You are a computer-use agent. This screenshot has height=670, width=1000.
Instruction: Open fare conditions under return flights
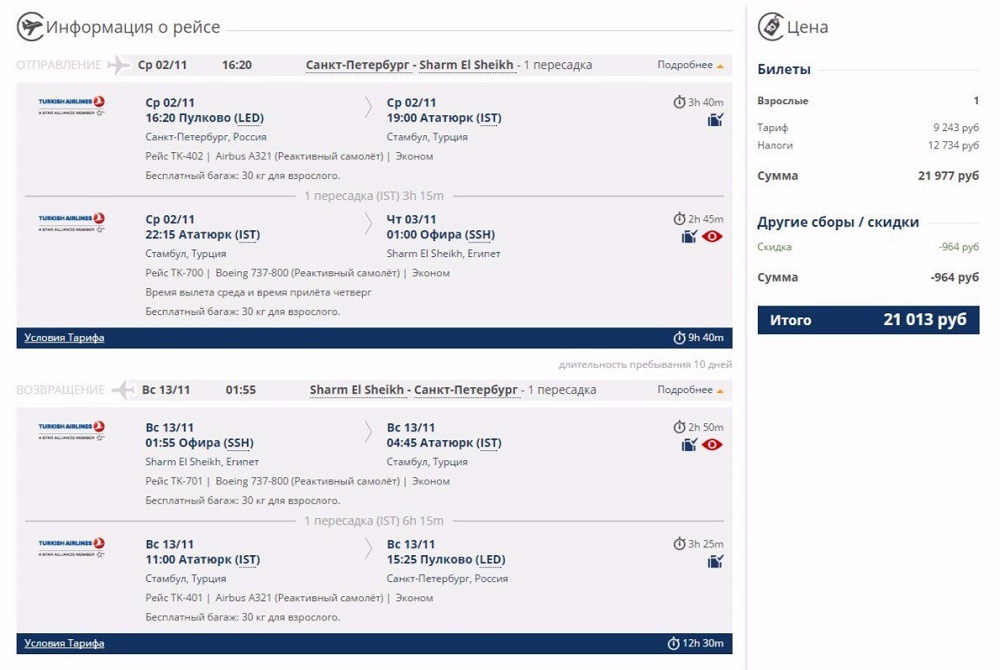point(64,643)
